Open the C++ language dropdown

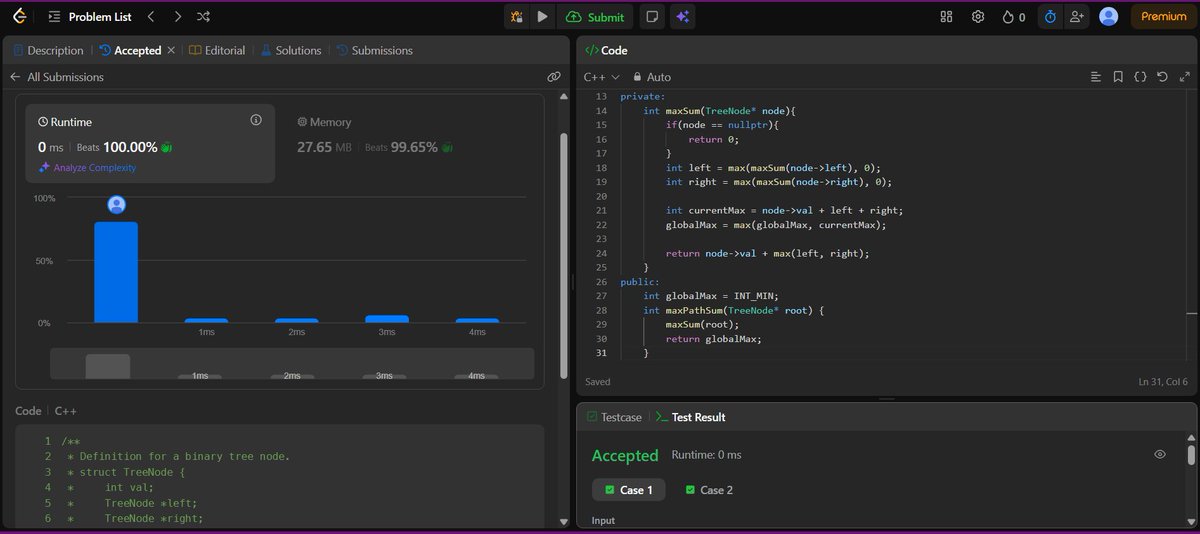(601, 77)
